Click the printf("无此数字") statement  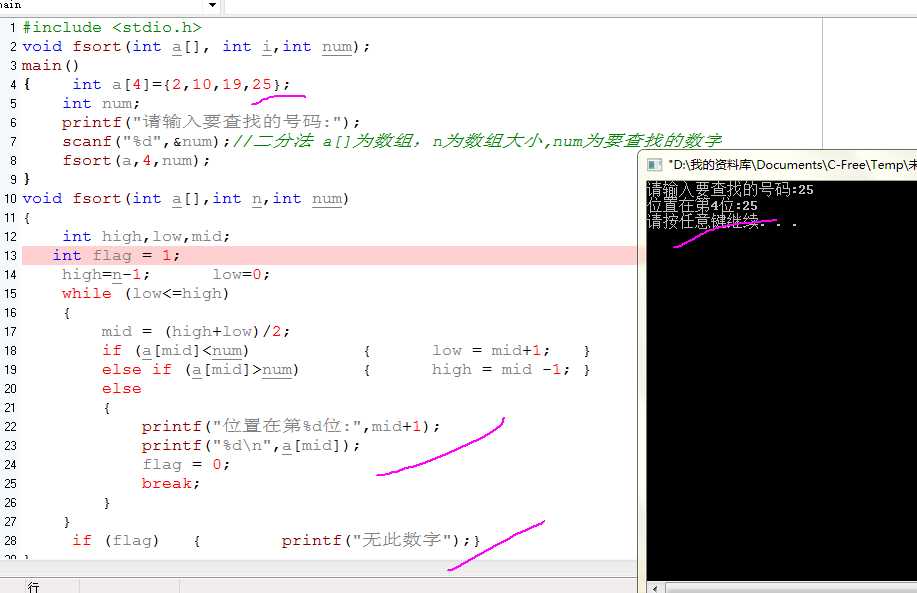(376, 540)
